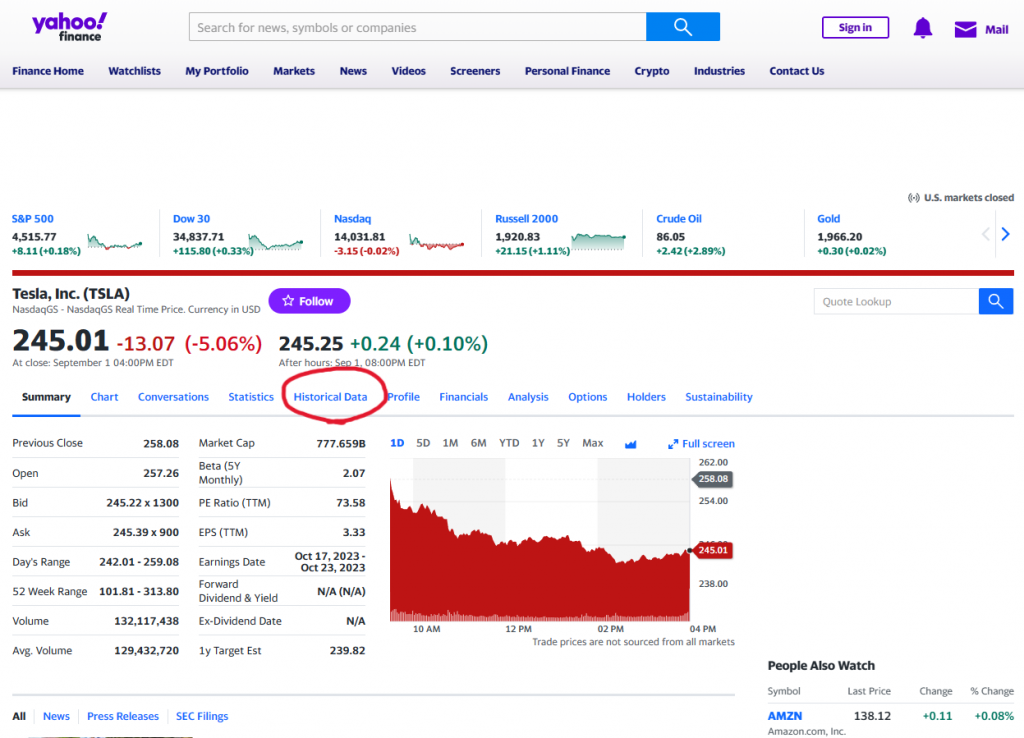The height and width of the screenshot is (738, 1024).
Task: Focus the Quote Lookup field
Action: 896,301
